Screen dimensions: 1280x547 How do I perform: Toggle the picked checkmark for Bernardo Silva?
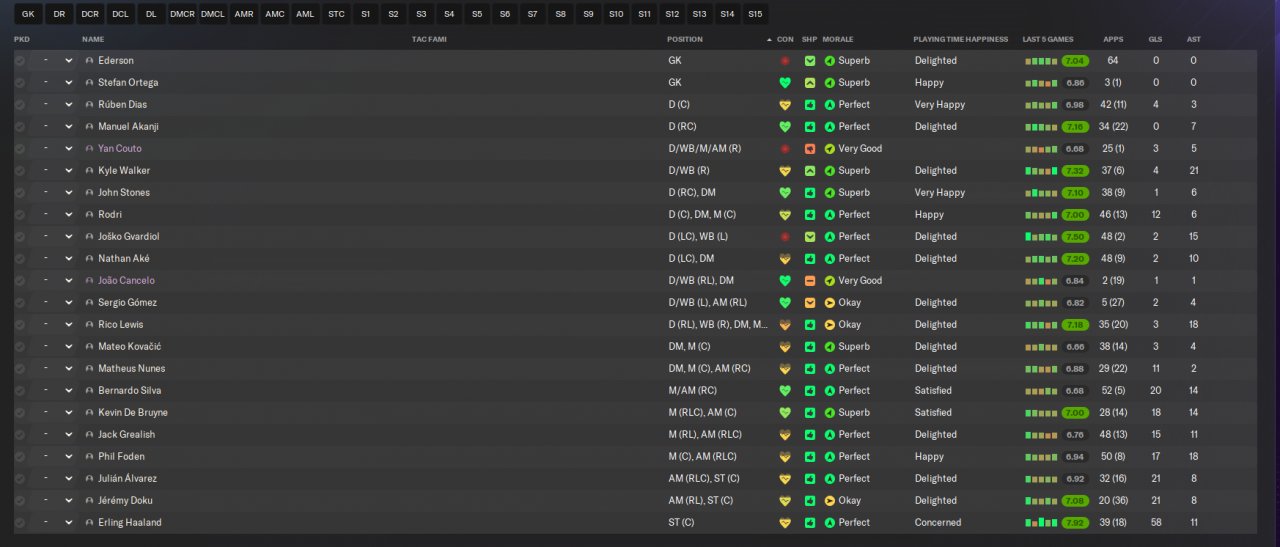pos(20,391)
